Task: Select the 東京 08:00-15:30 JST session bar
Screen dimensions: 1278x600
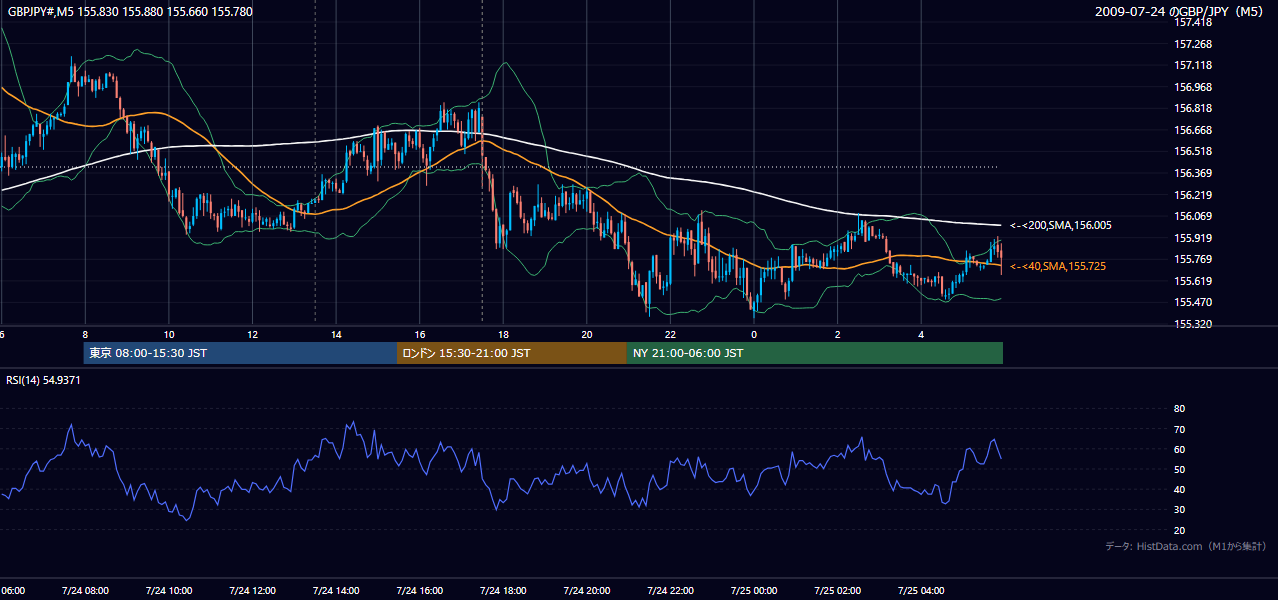Action: click(240, 353)
